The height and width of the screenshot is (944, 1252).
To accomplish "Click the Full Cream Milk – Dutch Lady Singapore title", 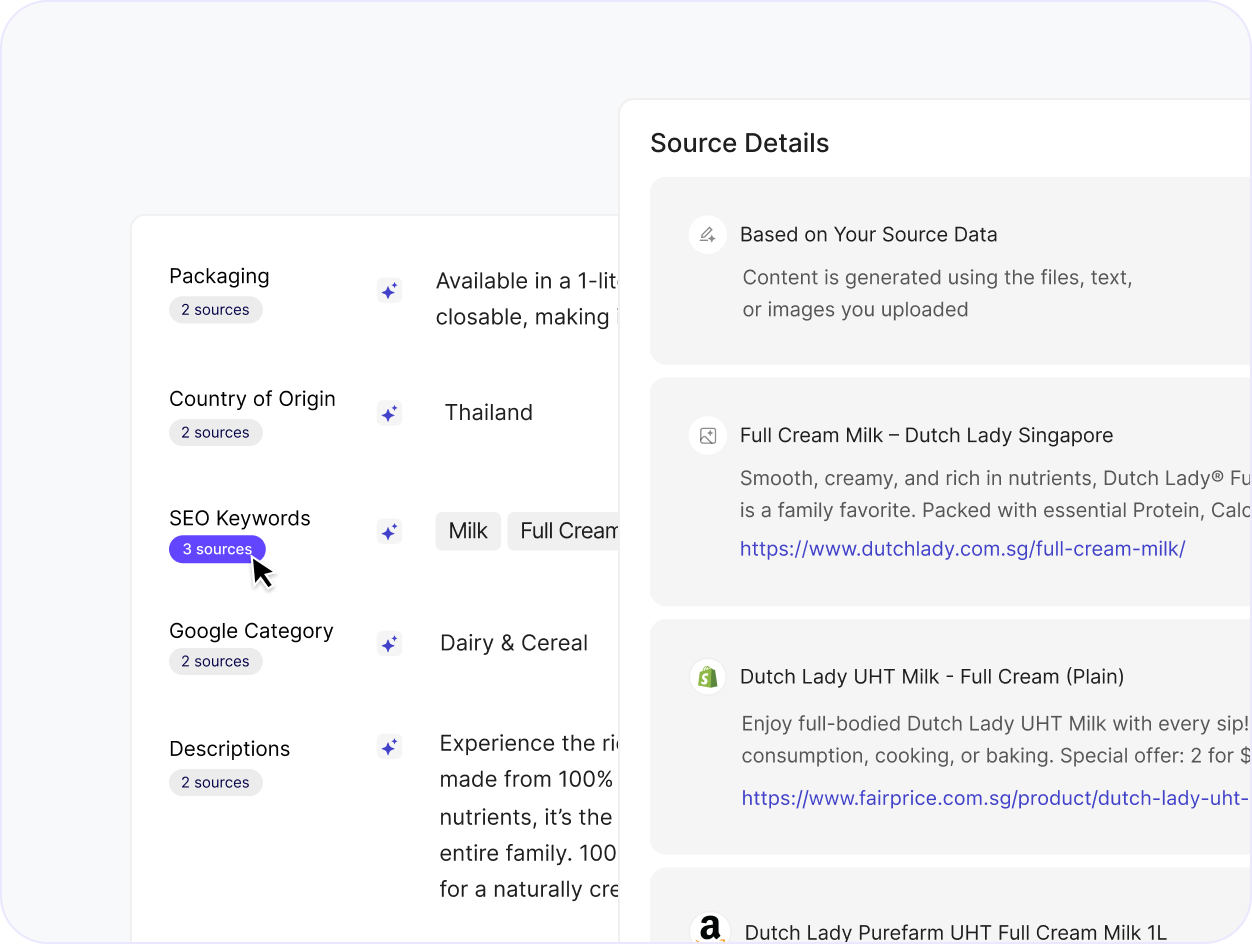I will click(927, 436).
